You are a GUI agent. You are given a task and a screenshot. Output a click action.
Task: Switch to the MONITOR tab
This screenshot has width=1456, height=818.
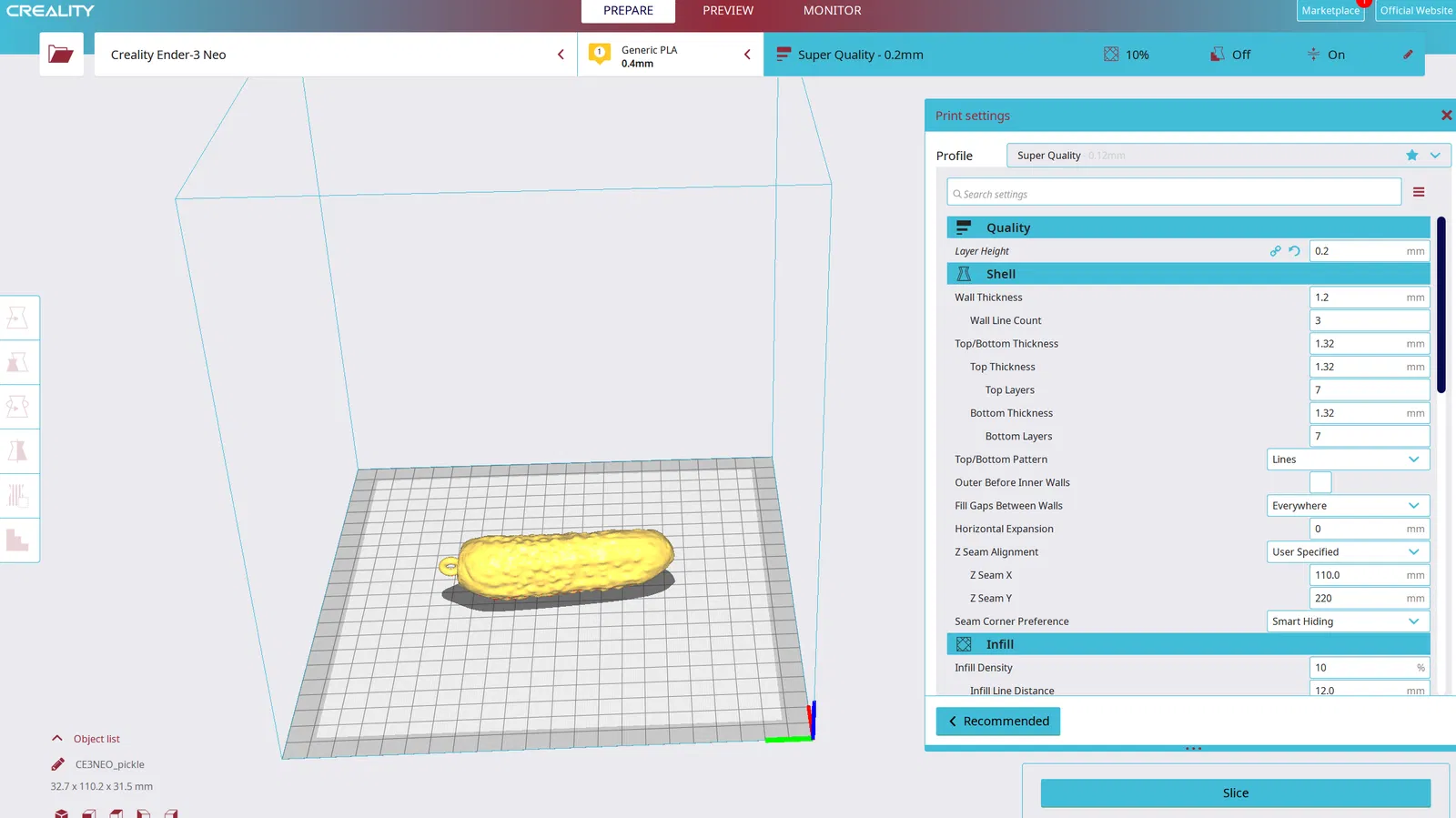pyautogui.click(x=832, y=11)
